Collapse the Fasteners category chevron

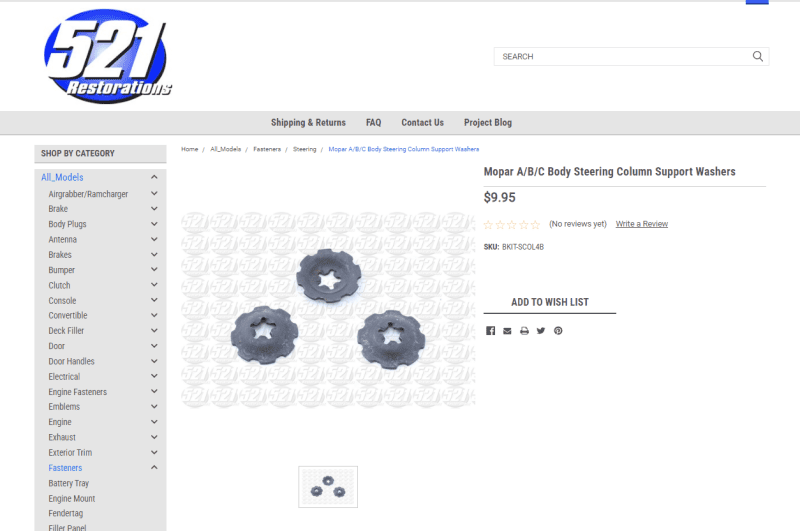point(154,468)
